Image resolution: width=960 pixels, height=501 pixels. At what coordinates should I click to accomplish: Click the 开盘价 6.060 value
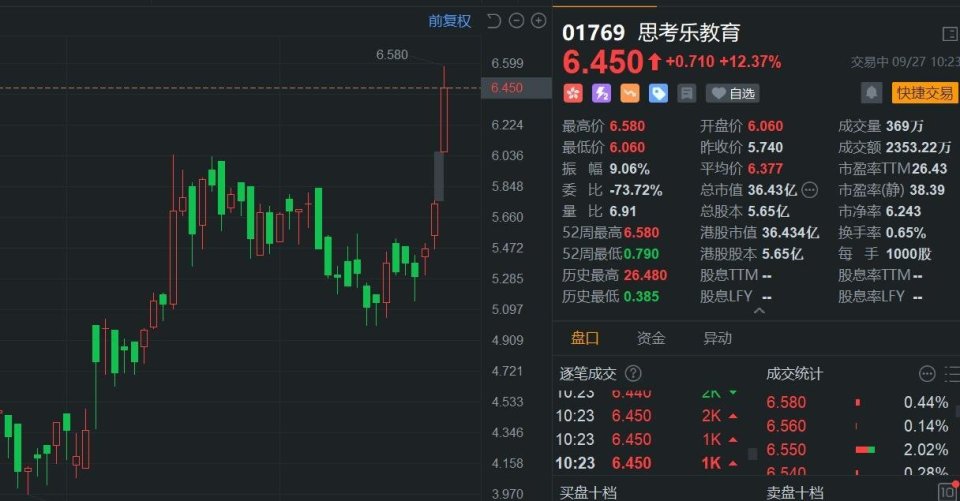[x=765, y=126]
